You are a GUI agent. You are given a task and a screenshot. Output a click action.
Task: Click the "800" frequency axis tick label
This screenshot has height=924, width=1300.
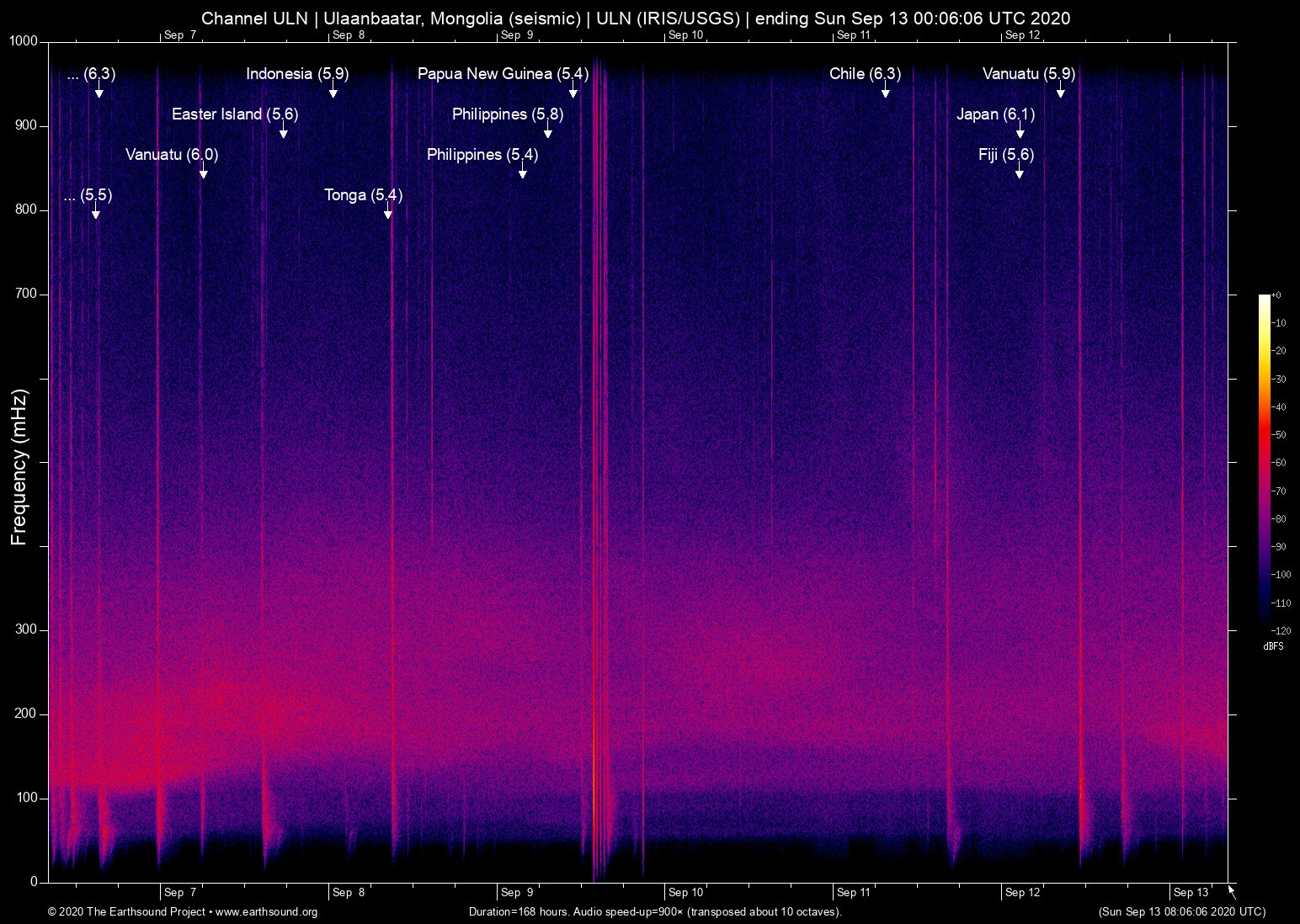click(28, 210)
